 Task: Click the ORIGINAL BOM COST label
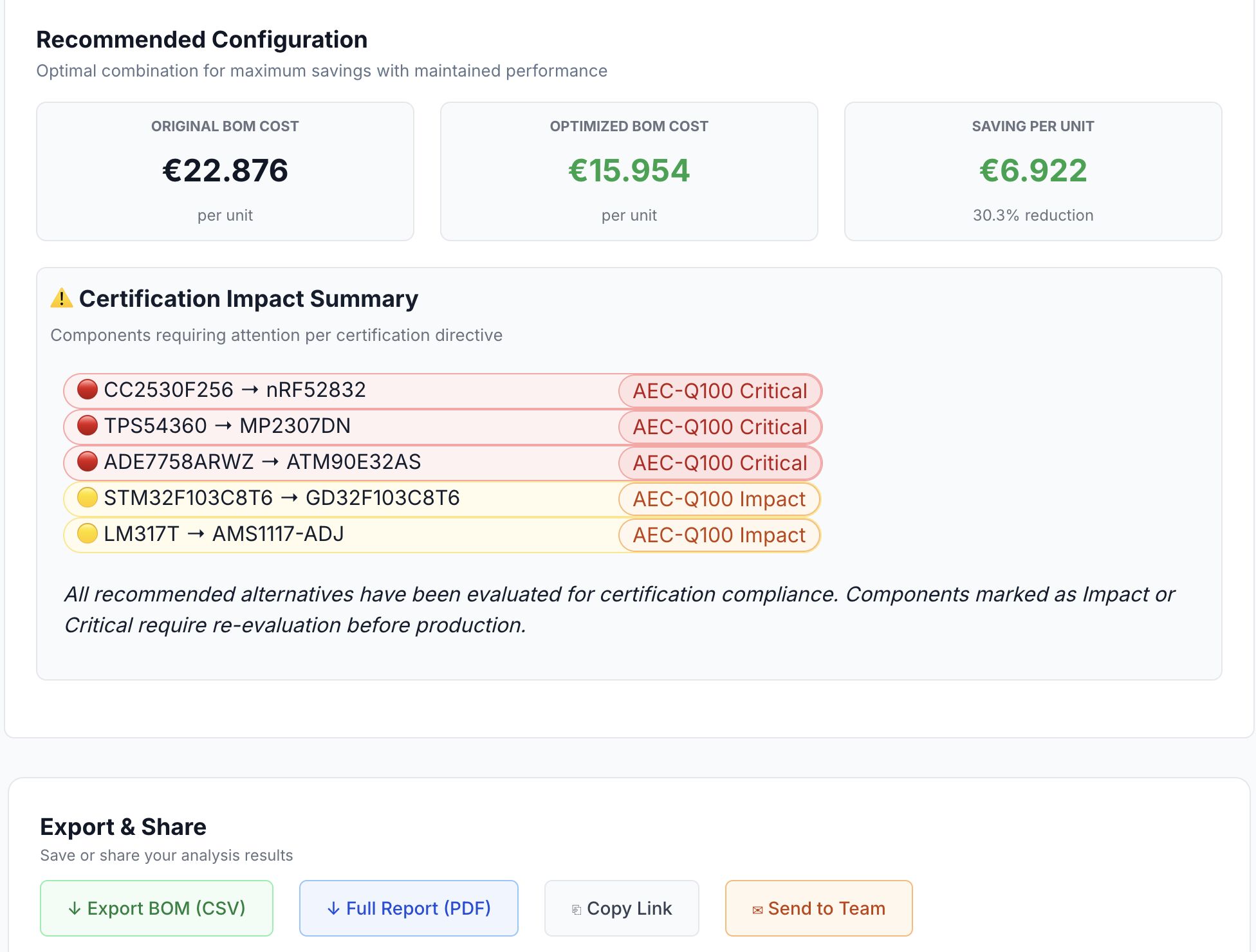click(x=225, y=127)
